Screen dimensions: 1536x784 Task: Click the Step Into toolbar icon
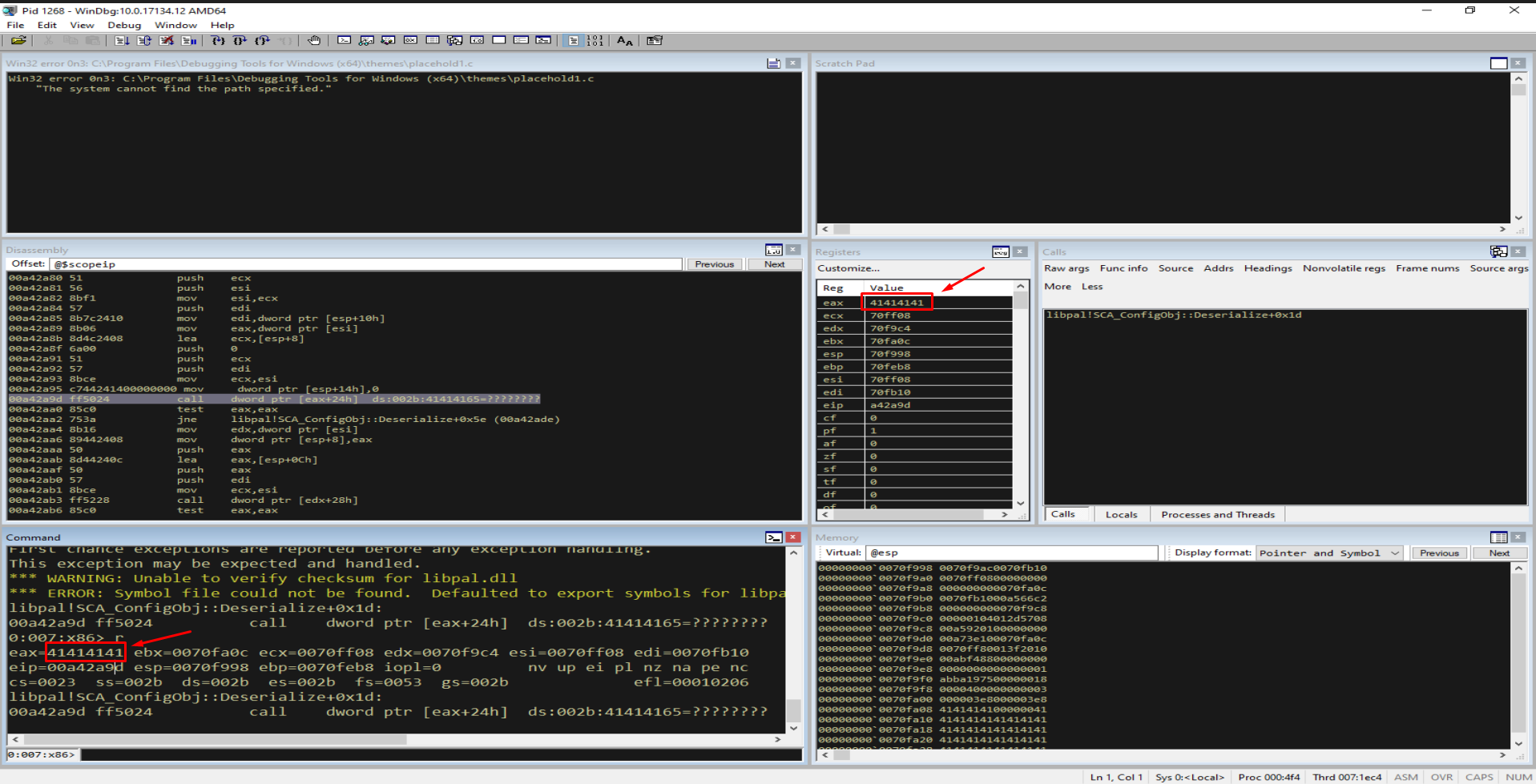pyautogui.click(x=218, y=40)
